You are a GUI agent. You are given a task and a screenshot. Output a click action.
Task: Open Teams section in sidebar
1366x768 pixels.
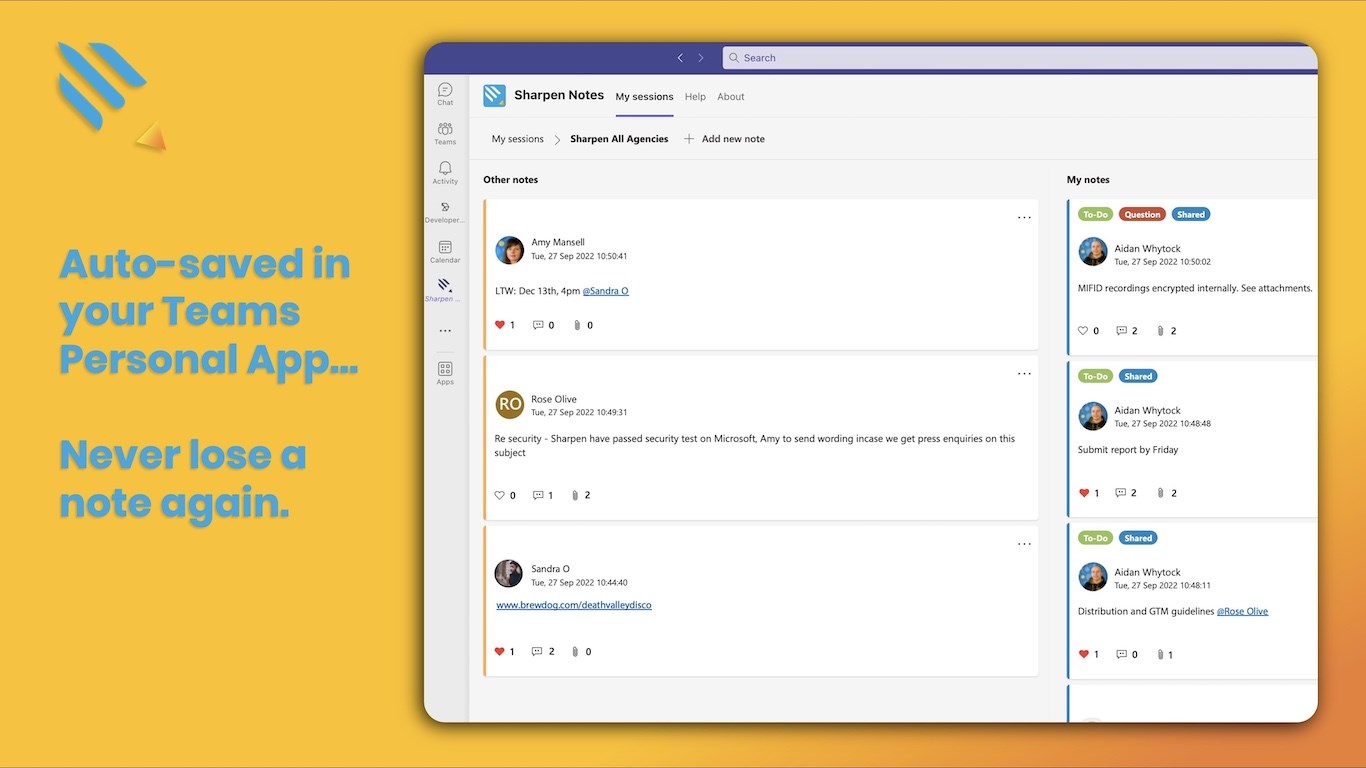(x=445, y=133)
